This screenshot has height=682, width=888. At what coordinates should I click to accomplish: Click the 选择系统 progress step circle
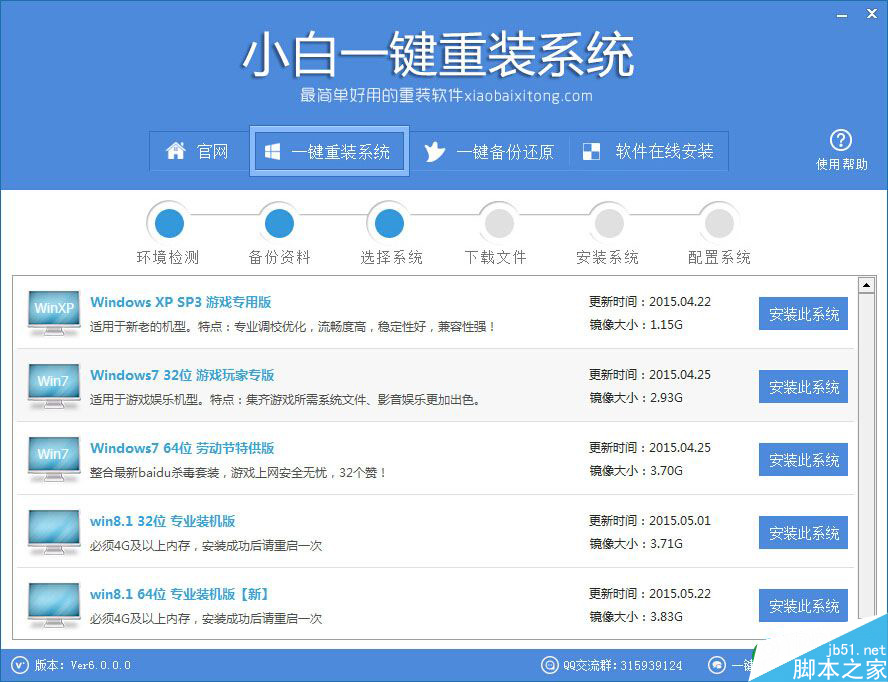point(388,222)
